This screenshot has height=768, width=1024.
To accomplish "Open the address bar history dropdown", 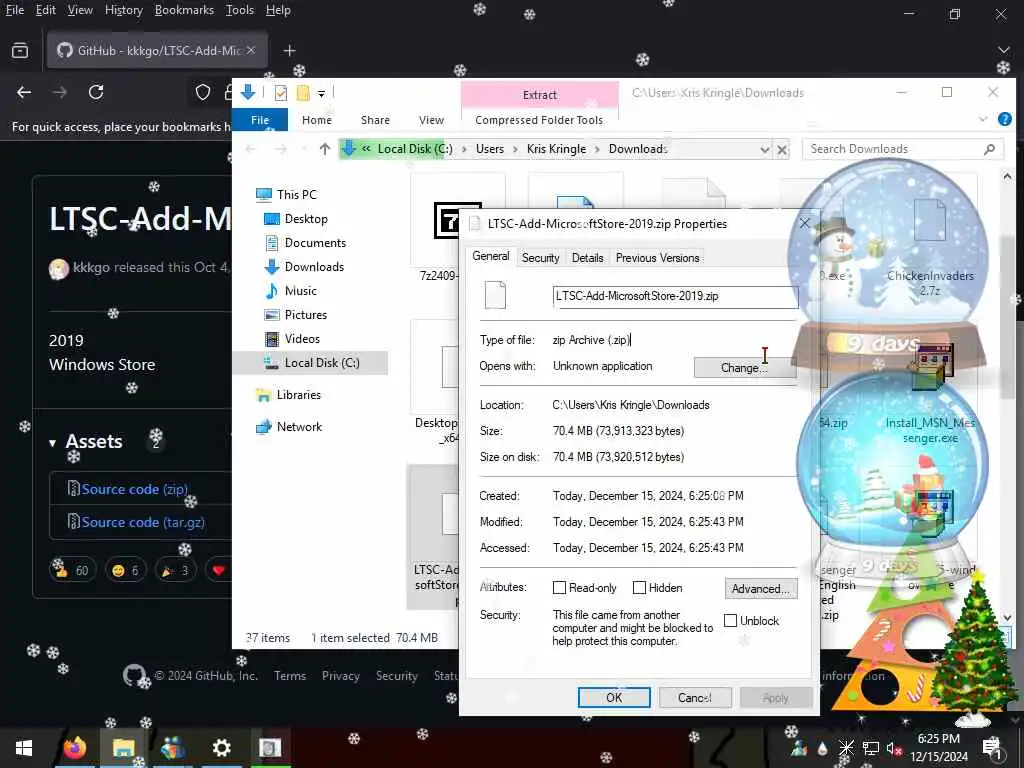I will coord(764,150).
